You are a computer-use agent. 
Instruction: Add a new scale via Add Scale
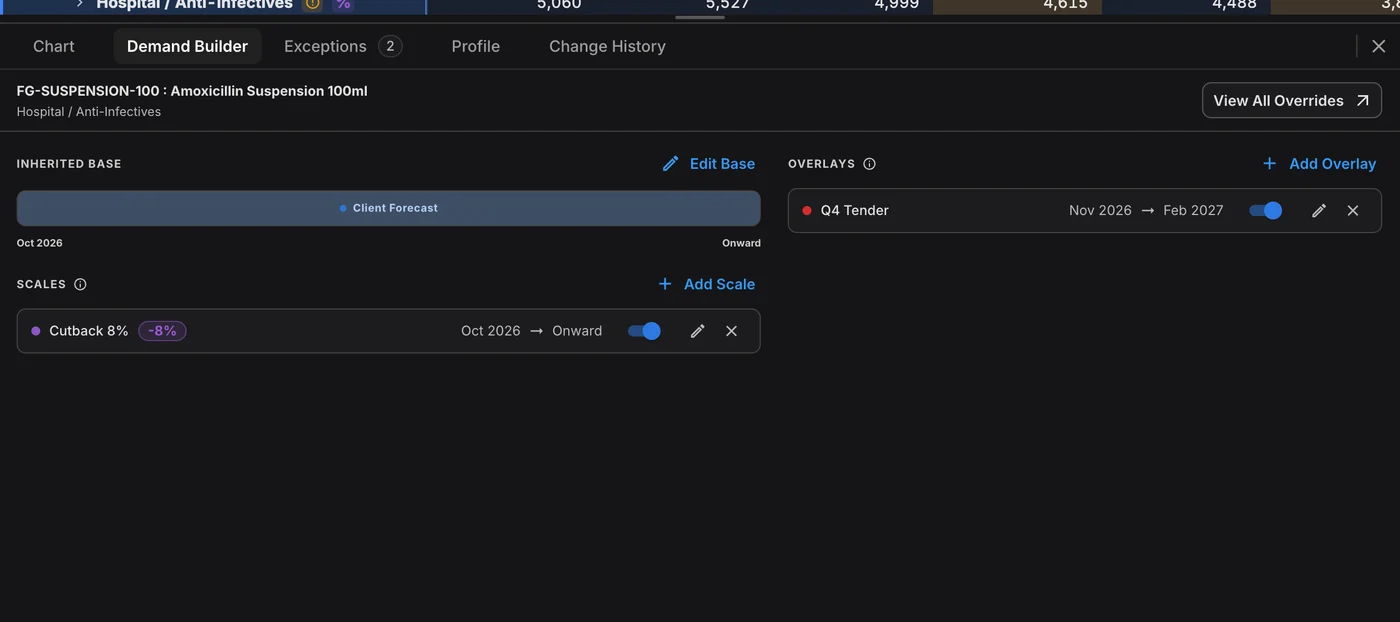pyautogui.click(x=706, y=284)
